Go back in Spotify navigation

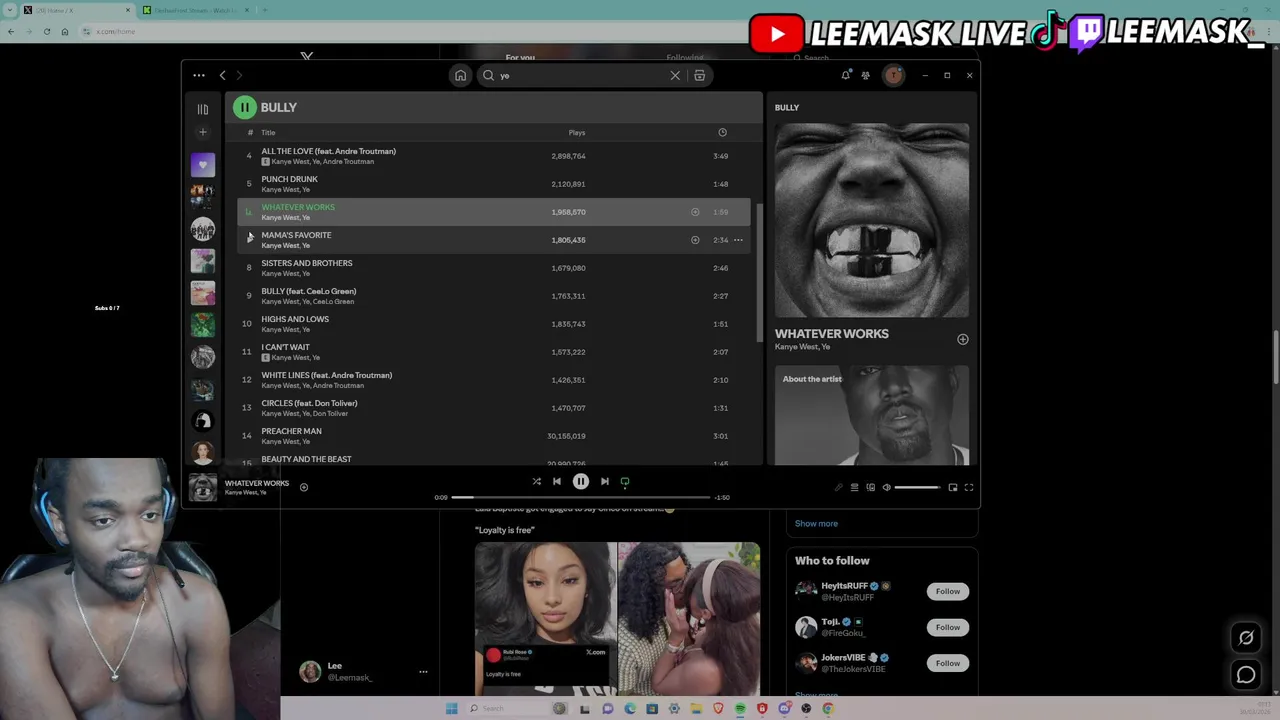[x=223, y=75]
